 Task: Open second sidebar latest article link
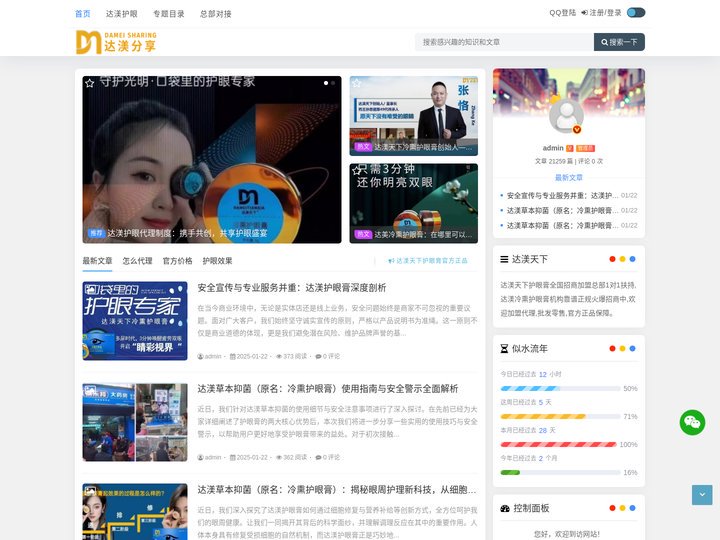pos(562,210)
